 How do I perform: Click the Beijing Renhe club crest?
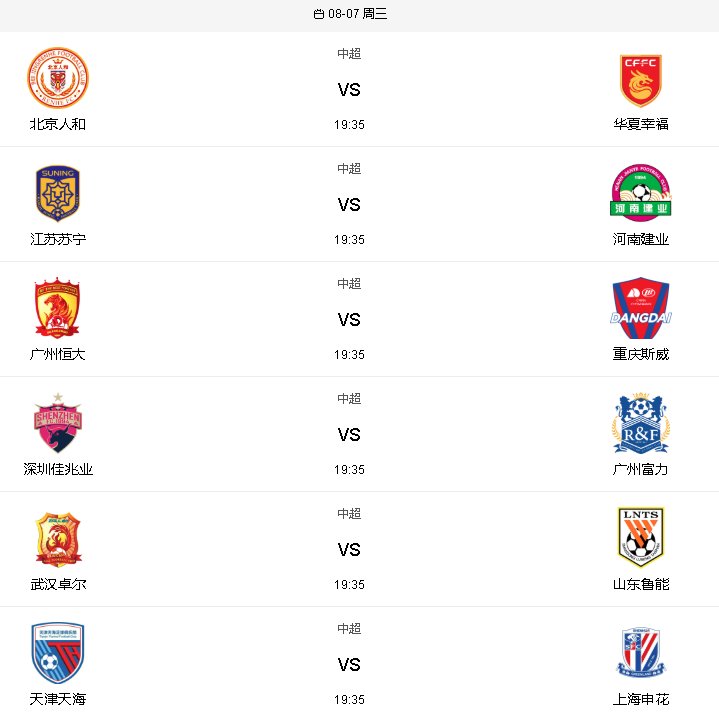(58, 78)
